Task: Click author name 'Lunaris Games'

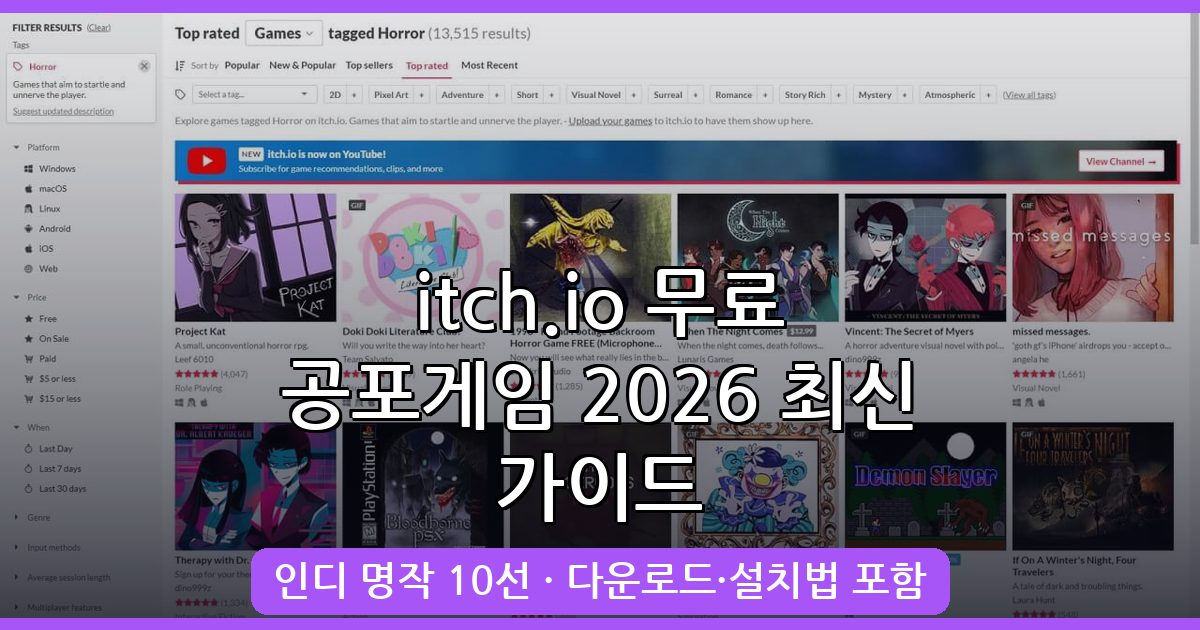Action: tap(705, 359)
